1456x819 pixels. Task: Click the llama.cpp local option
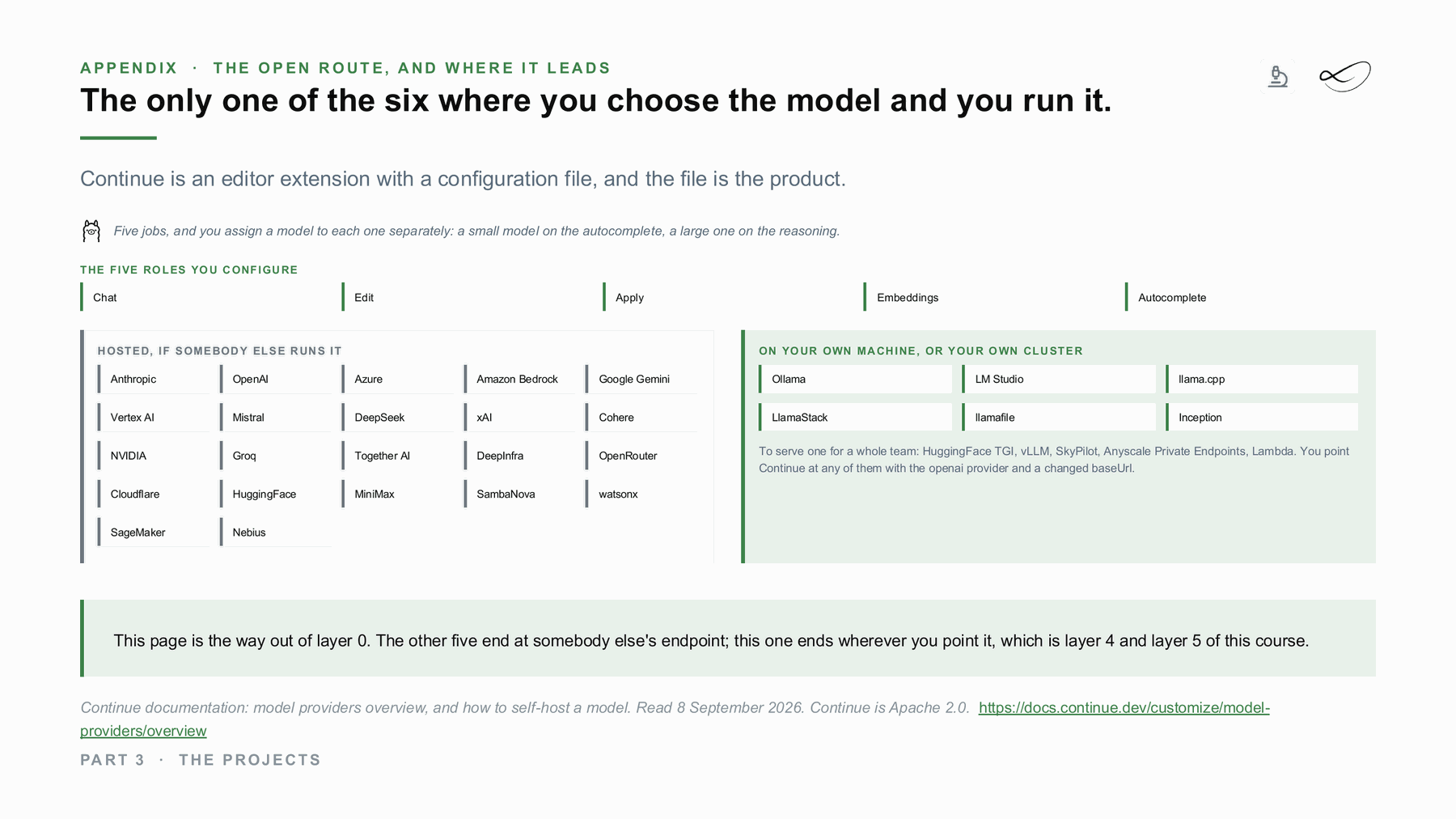(x=1262, y=379)
